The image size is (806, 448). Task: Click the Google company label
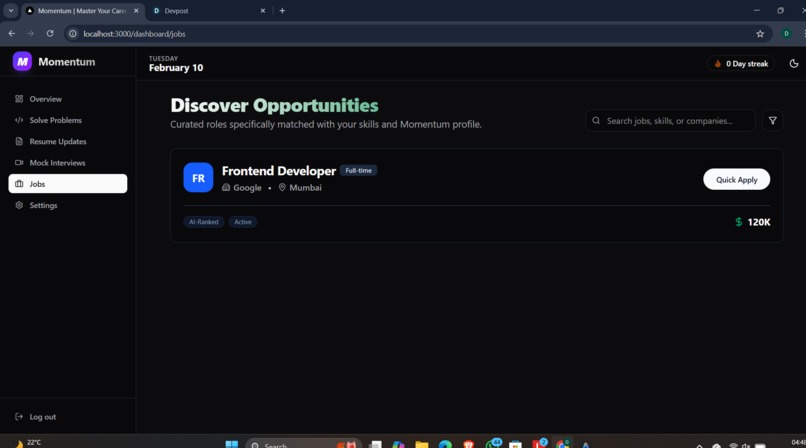tap(247, 188)
